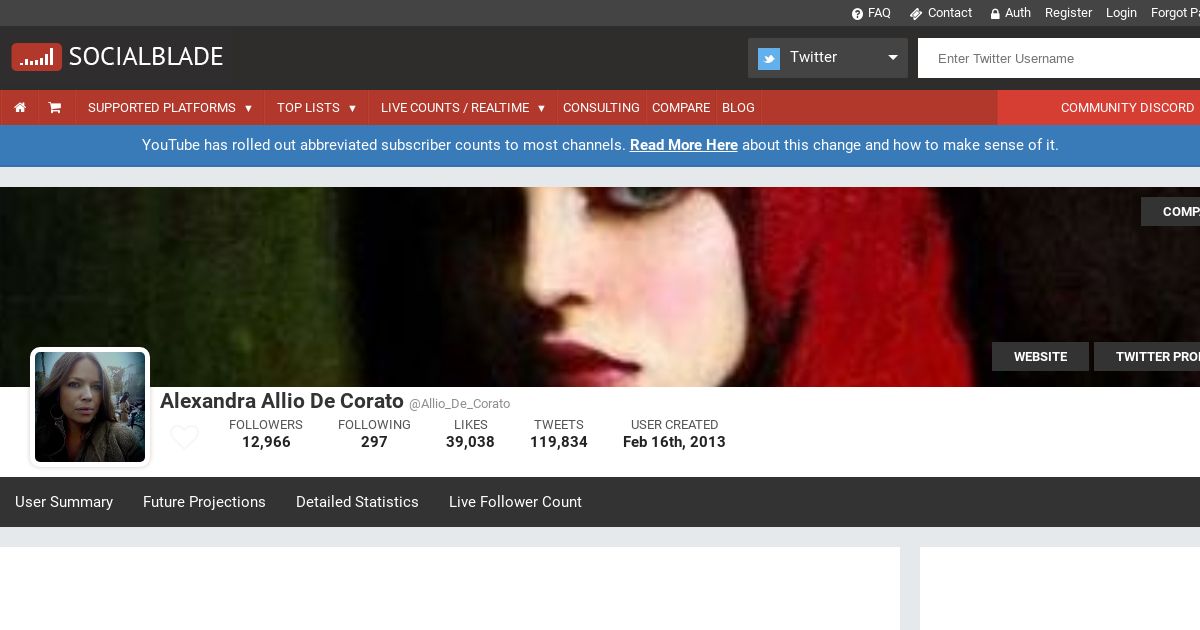Switch to the Live Follower Count tab
This screenshot has width=1200, height=630.
pyautogui.click(x=515, y=502)
